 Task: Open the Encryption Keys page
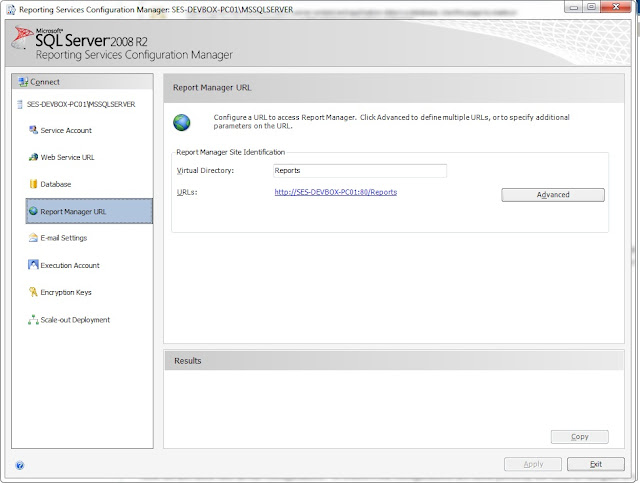click(x=66, y=292)
